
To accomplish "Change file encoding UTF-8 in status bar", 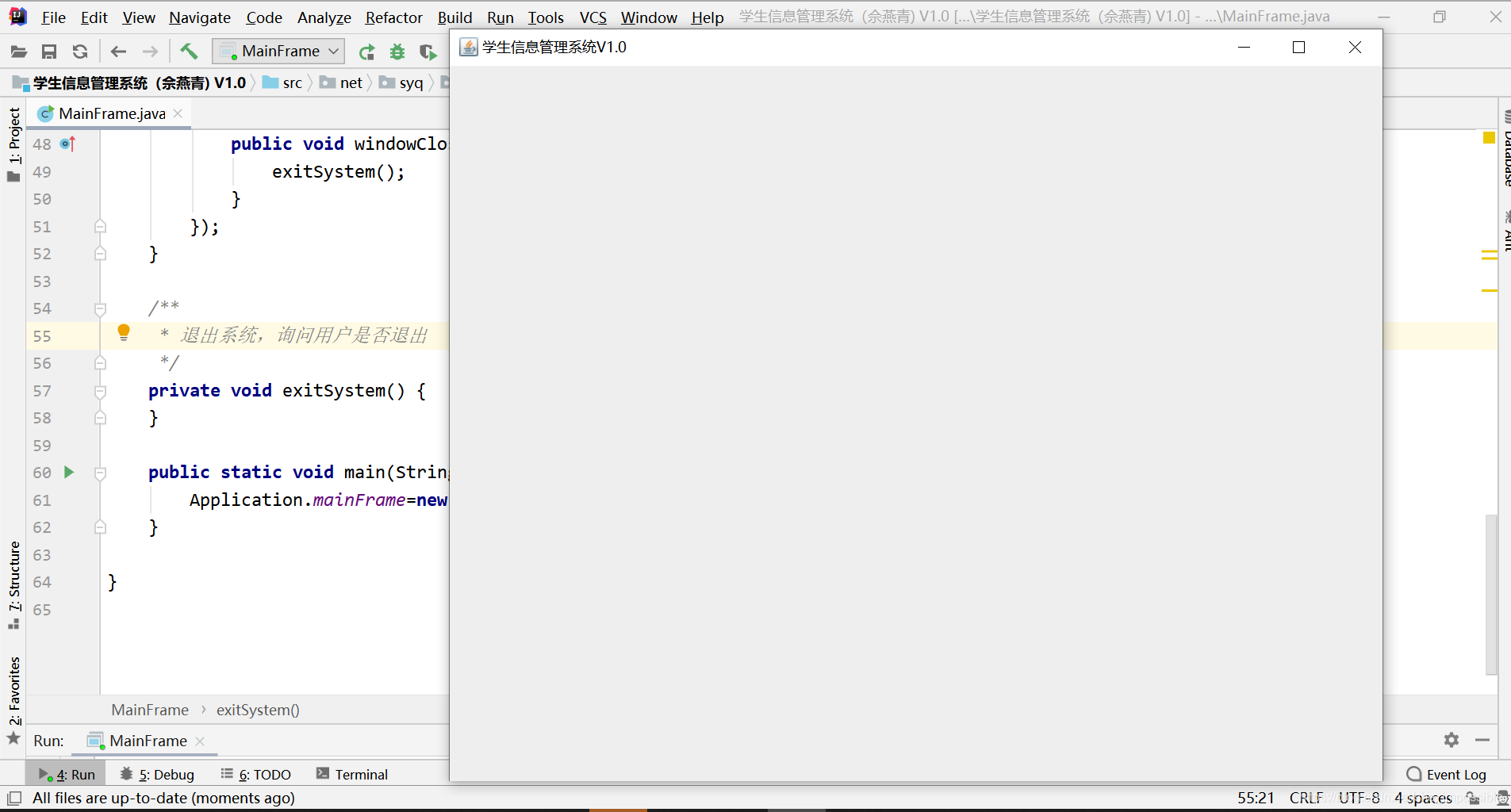I will point(1359,799).
